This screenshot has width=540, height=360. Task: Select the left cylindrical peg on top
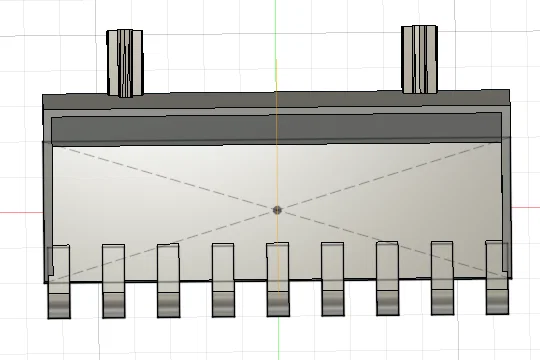[x=125, y=63]
